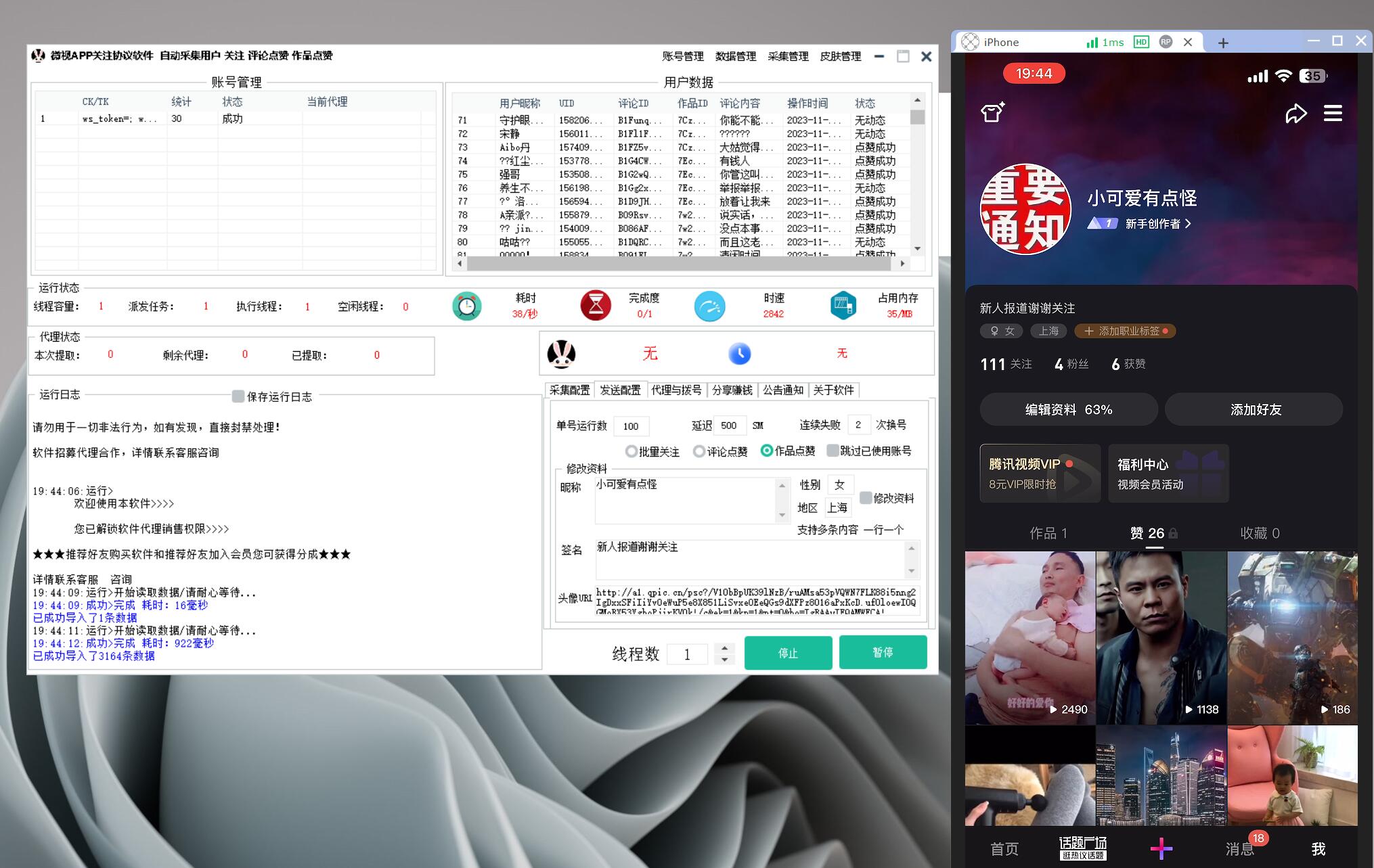Viewport: 1374px width, 868px height.
Task: Tap the pink plus create button
Action: [x=1161, y=848]
